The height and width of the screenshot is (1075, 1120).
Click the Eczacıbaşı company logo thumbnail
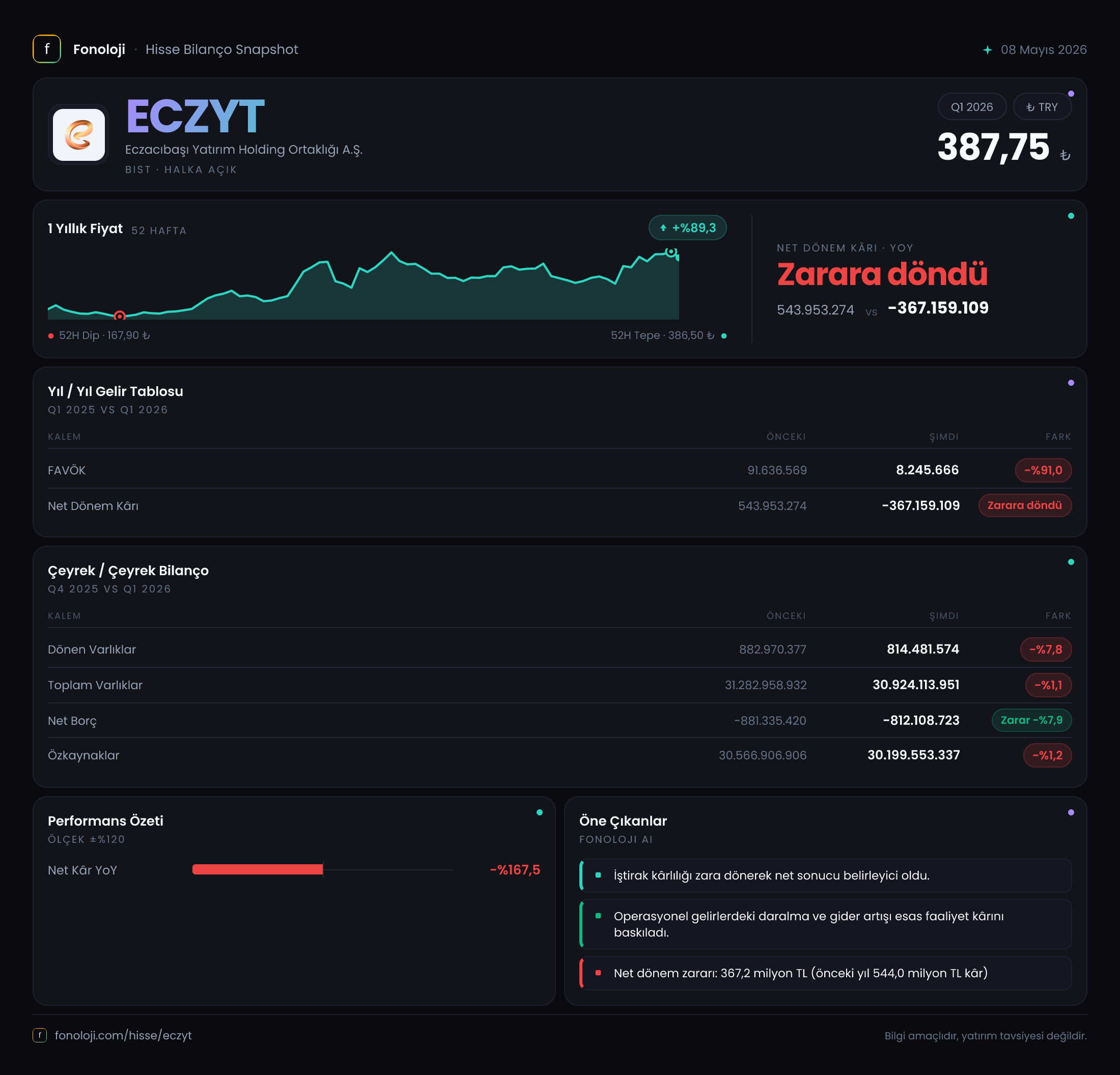pos(79,135)
